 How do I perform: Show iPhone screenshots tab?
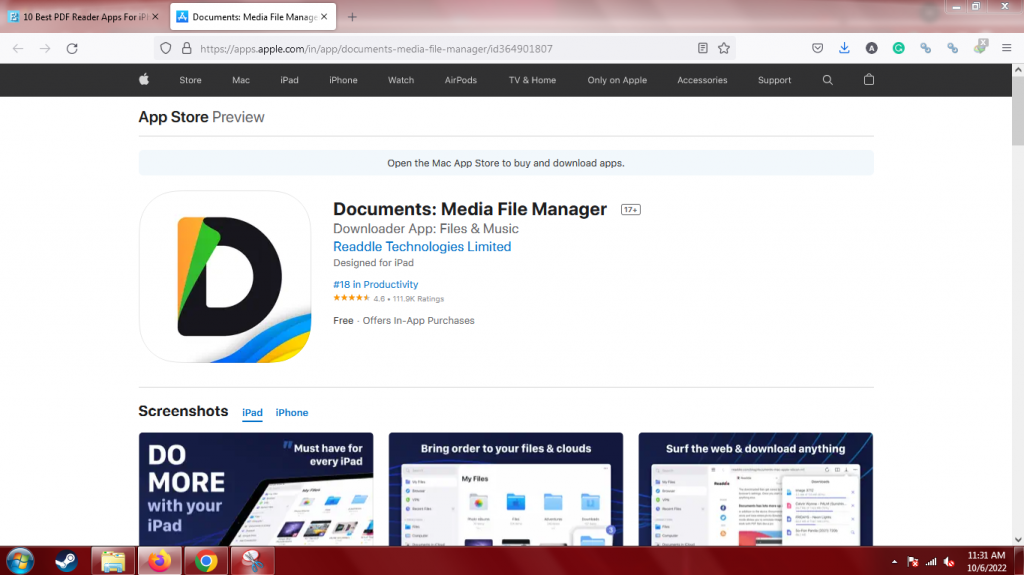(292, 413)
